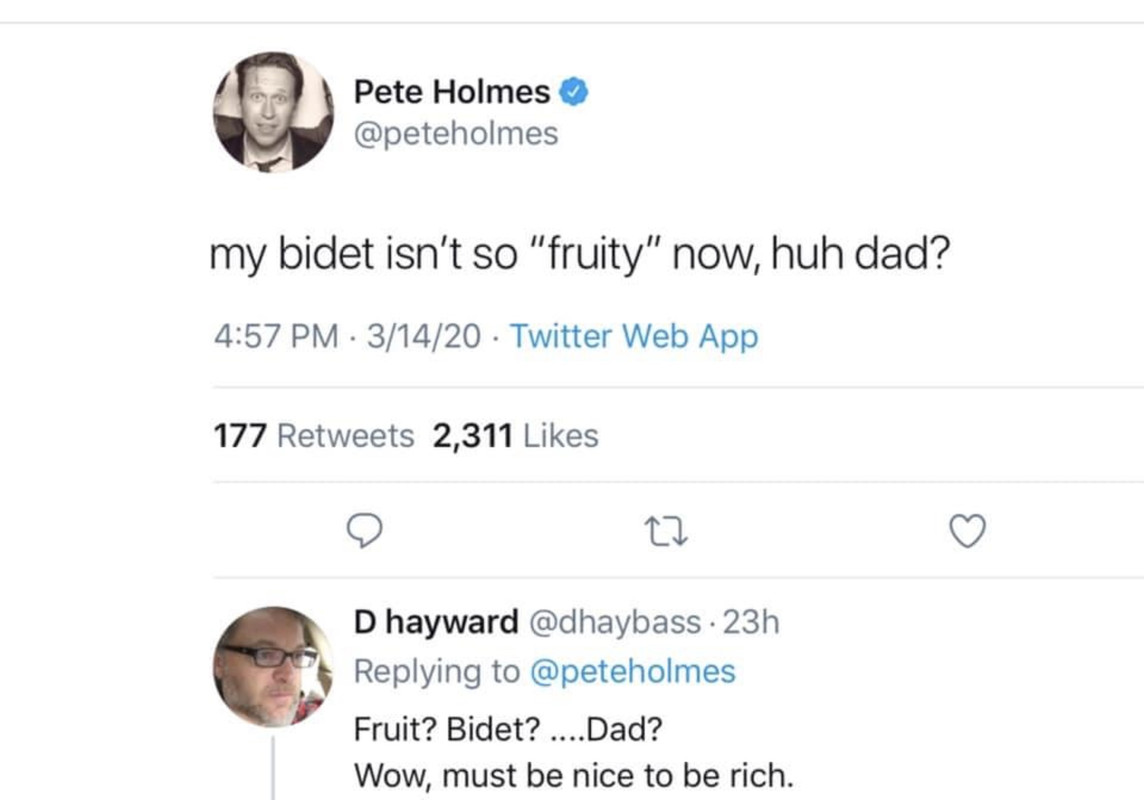This screenshot has height=800, width=1144.
Task: Open Pete Holmes' profile picture
Action: [273, 112]
